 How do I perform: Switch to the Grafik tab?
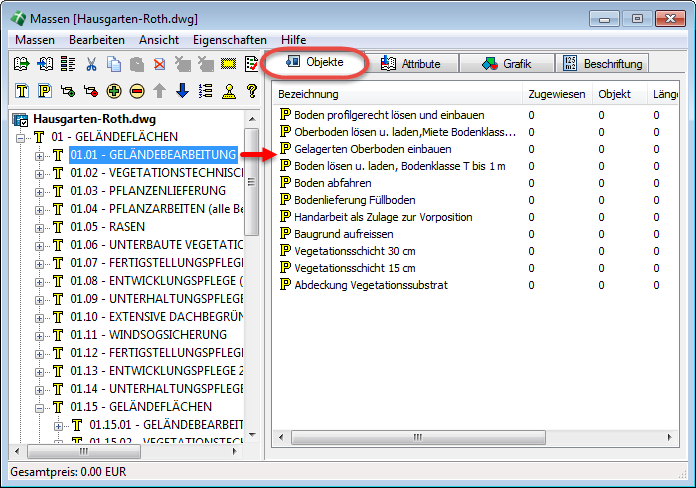pyautogui.click(x=506, y=63)
